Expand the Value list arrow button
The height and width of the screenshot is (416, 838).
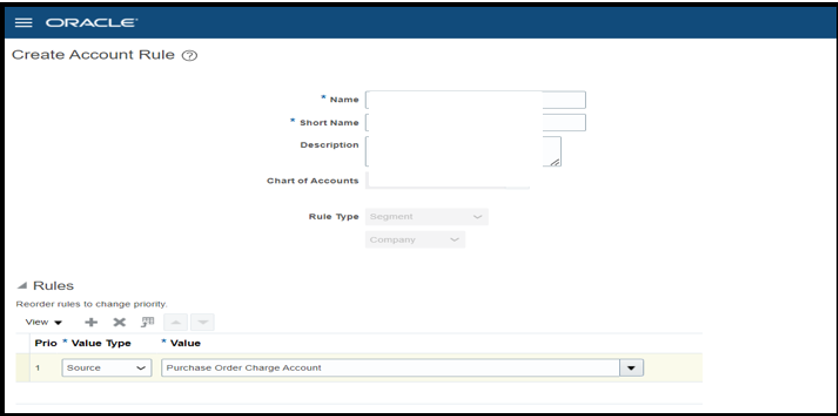coord(631,368)
